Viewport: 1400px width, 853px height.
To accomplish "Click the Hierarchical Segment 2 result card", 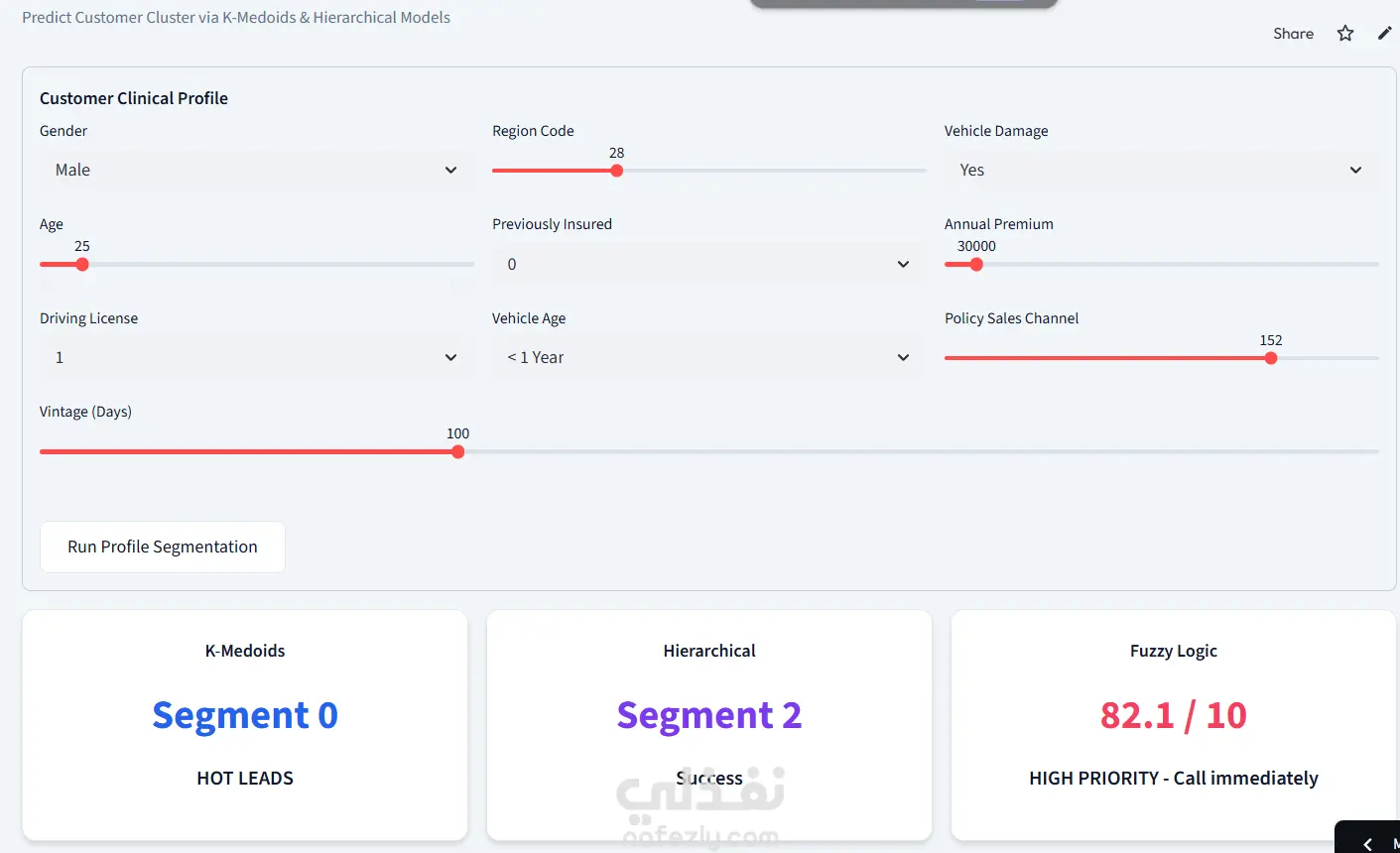I will tap(709, 725).
